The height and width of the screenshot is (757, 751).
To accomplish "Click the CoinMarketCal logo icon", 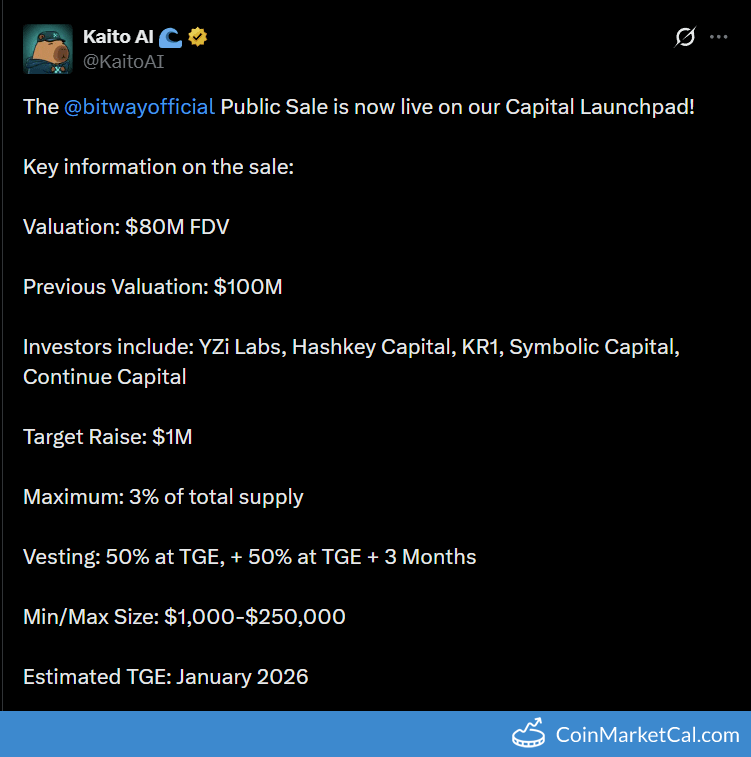I will (529, 735).
